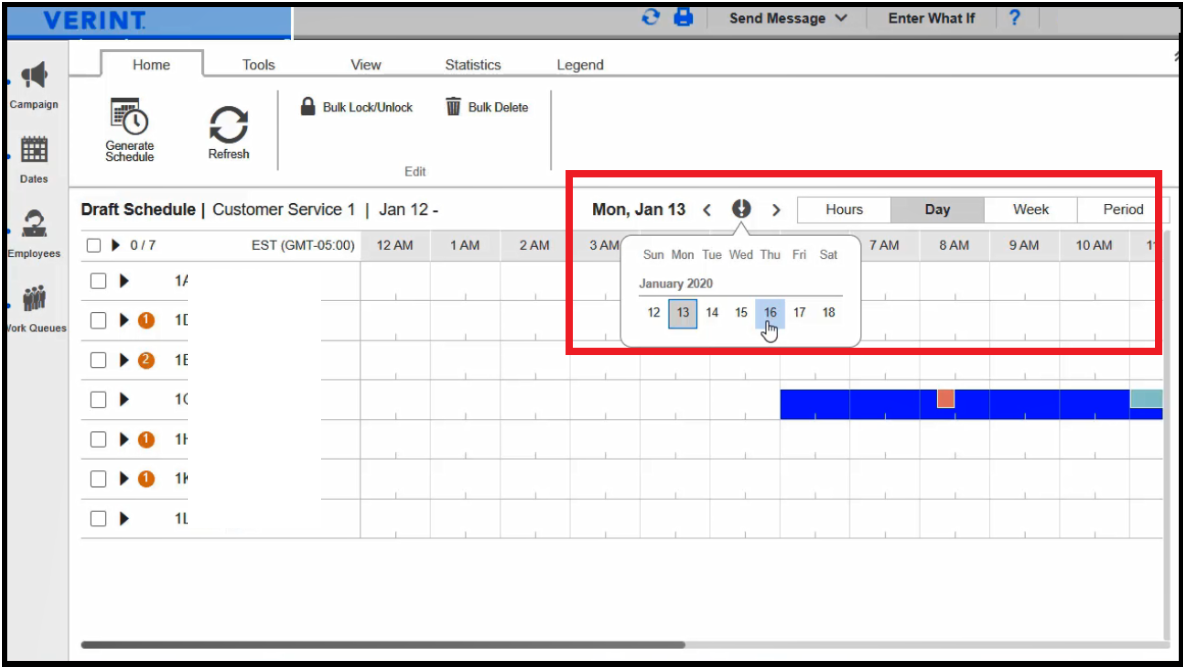
Task: Open the Campaign section icon
Action: [x=34, y=76]
